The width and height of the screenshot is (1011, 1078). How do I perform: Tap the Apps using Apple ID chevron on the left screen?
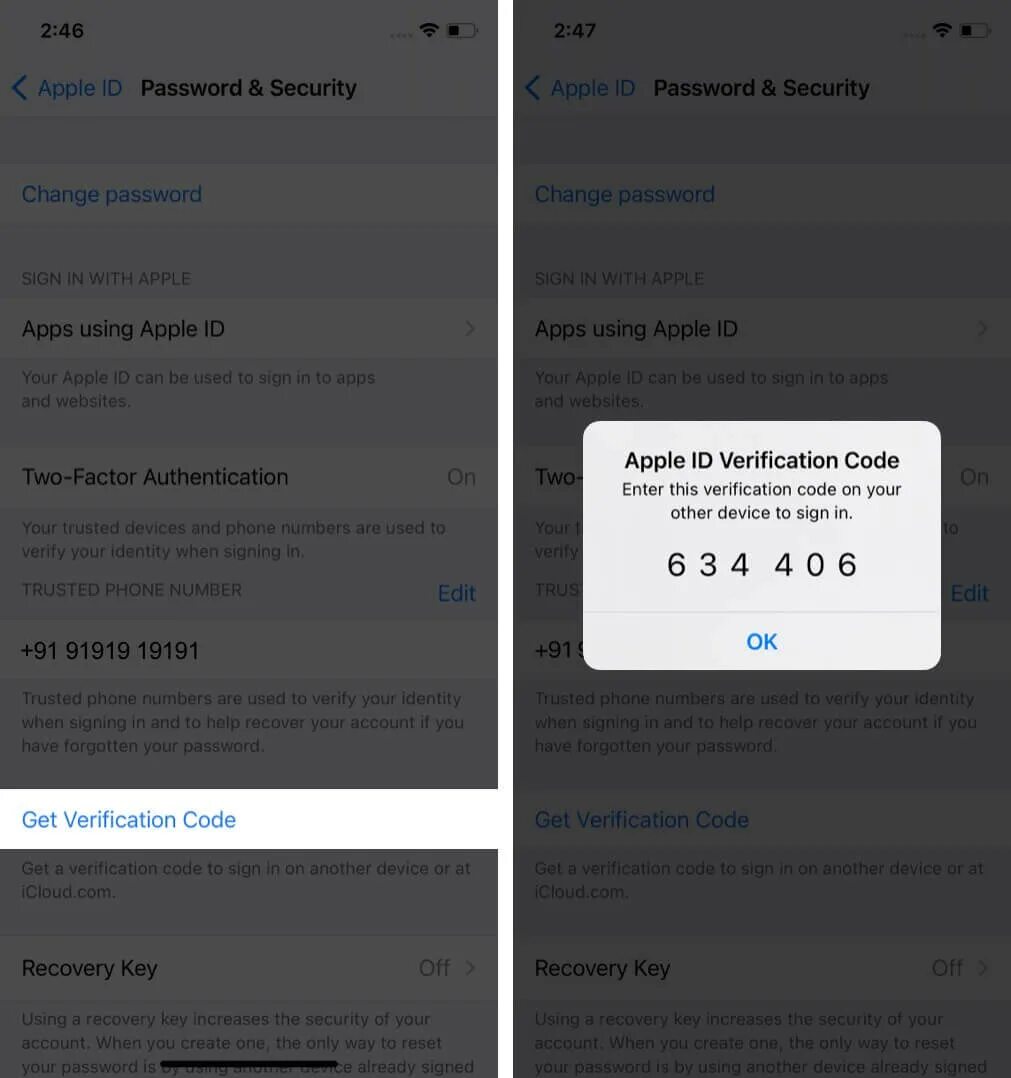pyautogui.click(x=470, y=329)
